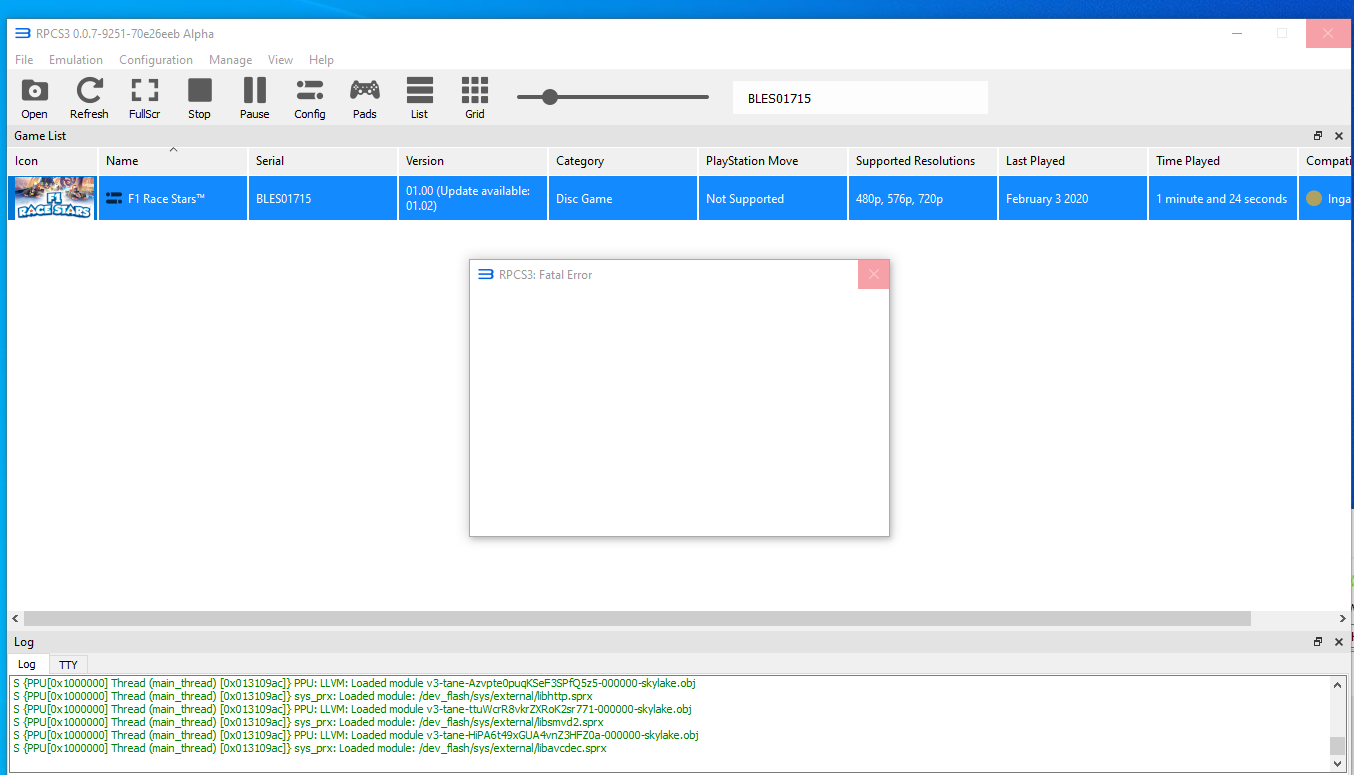The width and height of the screenshot is (1354, 775).
Task: Open the Configuration menu
Action: (156, 60)
